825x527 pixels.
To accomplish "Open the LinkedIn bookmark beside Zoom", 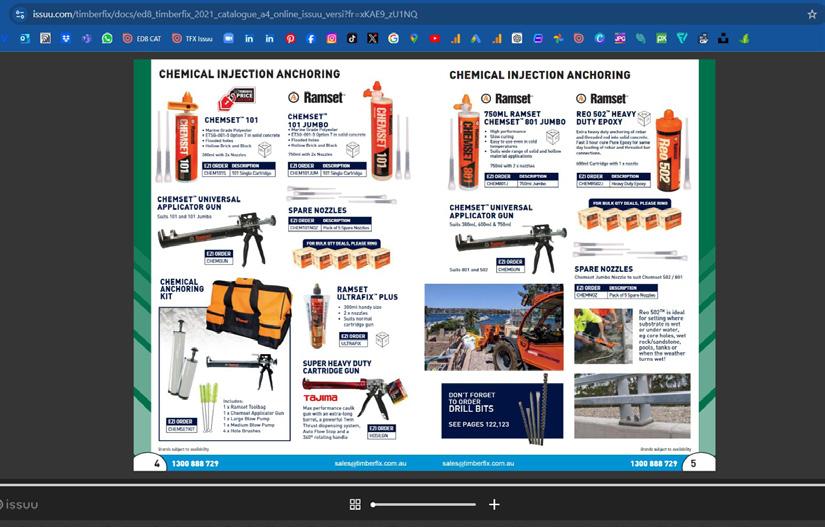I will (x=249, y=38).
